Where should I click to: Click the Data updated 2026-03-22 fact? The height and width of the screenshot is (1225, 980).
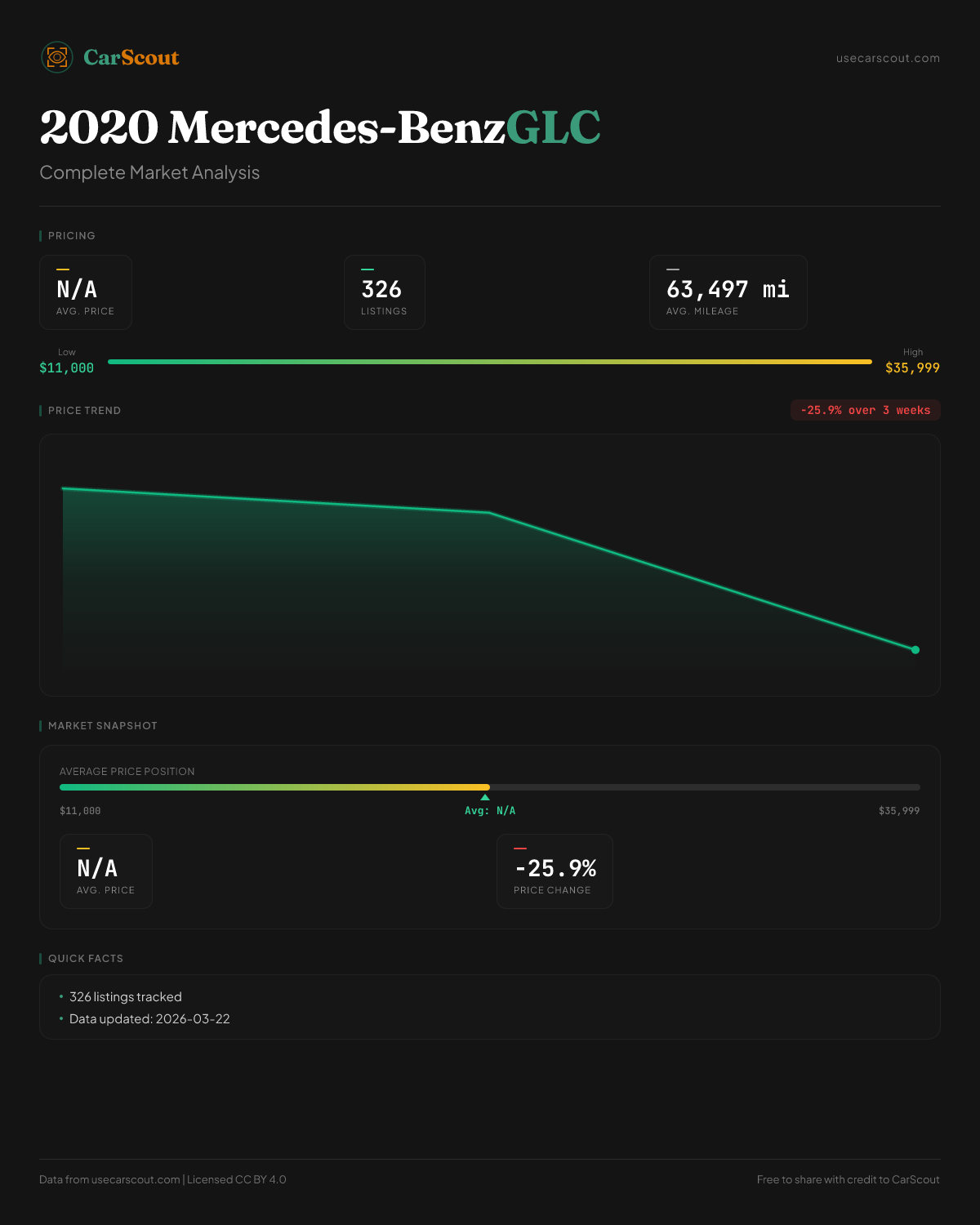(x=149, y=1019)
